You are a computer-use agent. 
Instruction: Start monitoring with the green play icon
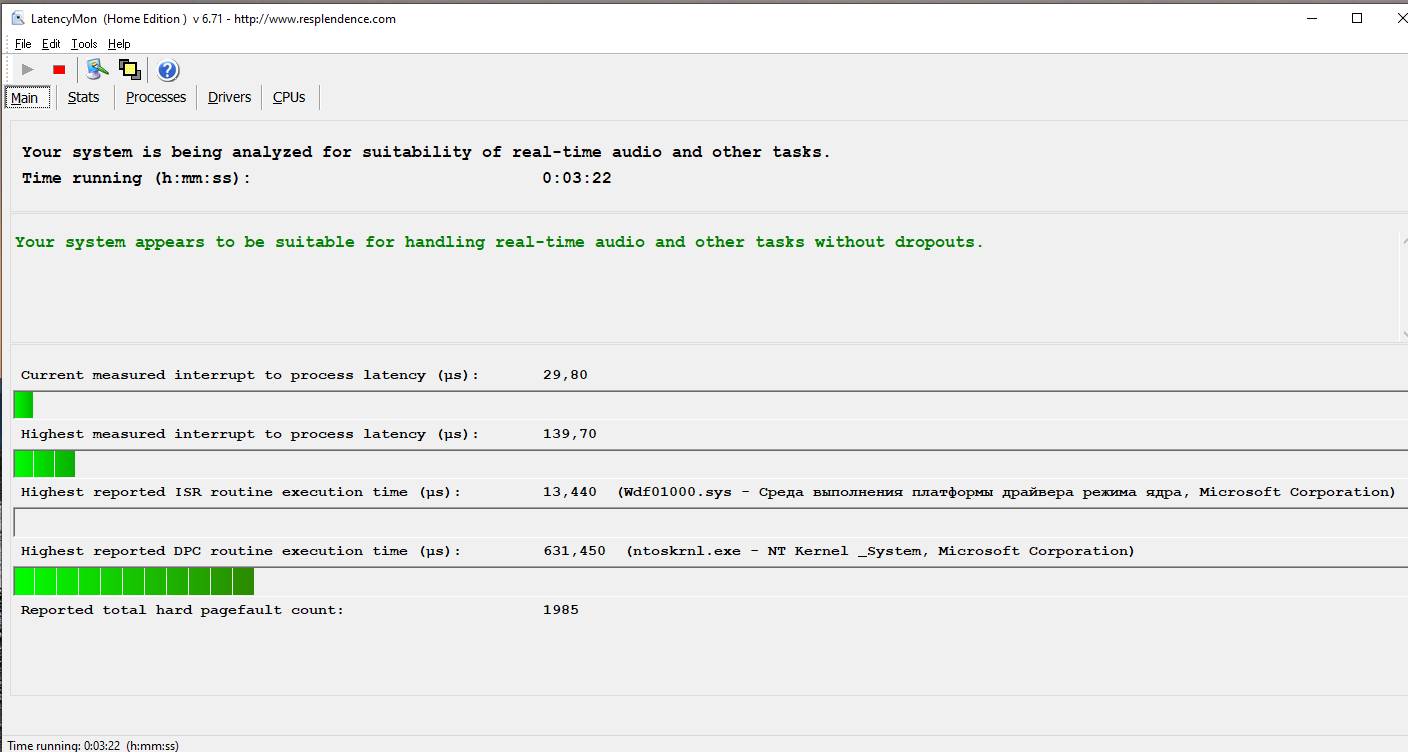click(28, 69)
